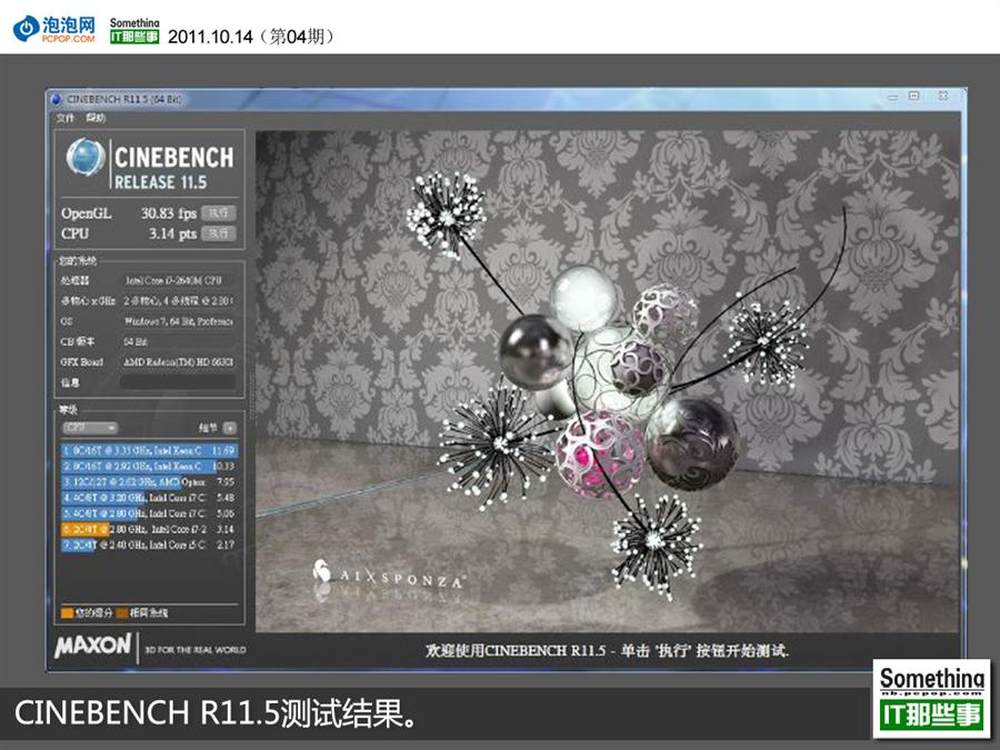Open the 文件 (File) menu in Cinebench

[65, 118]
